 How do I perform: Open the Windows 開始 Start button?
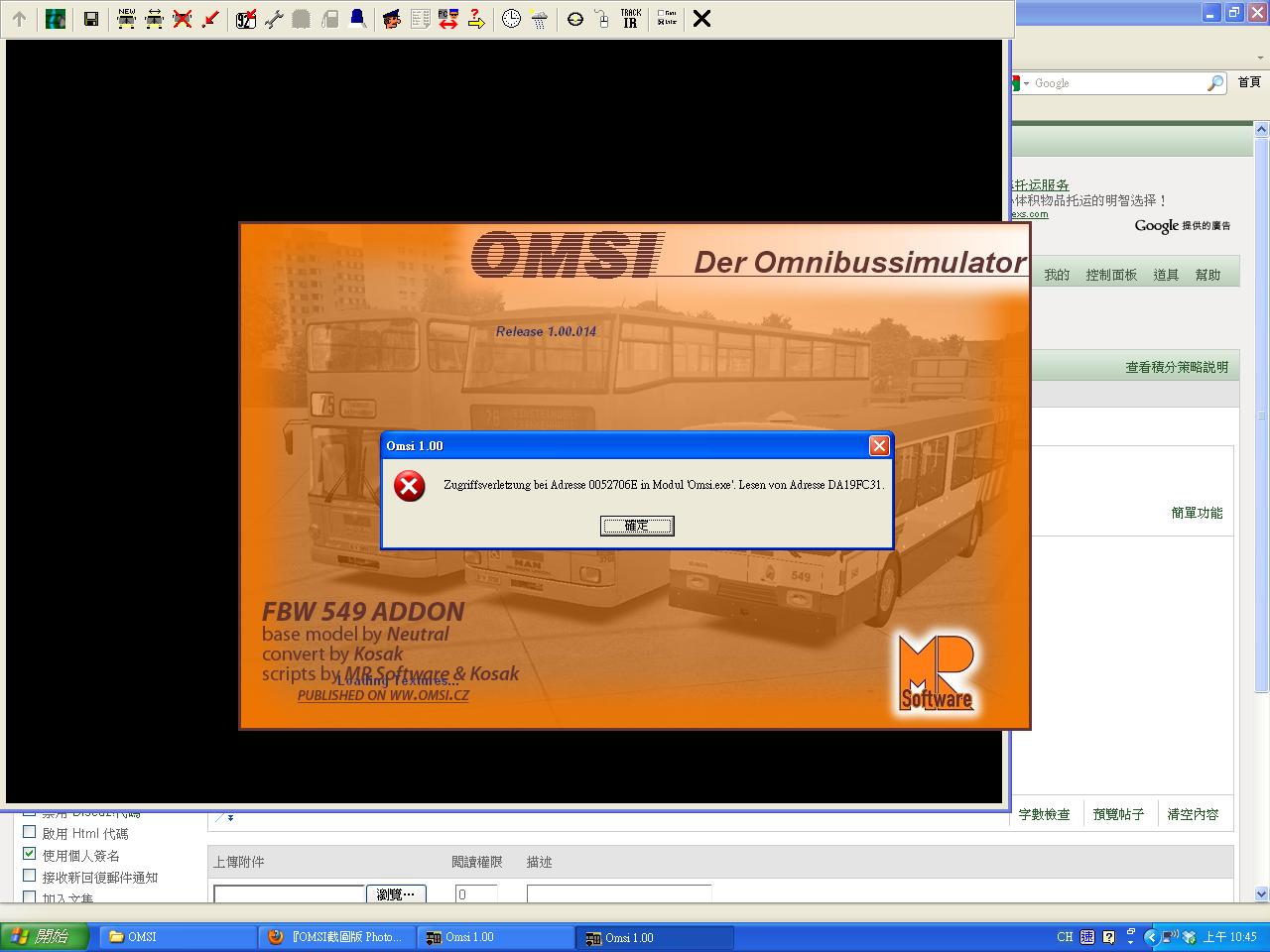(45, 937)
